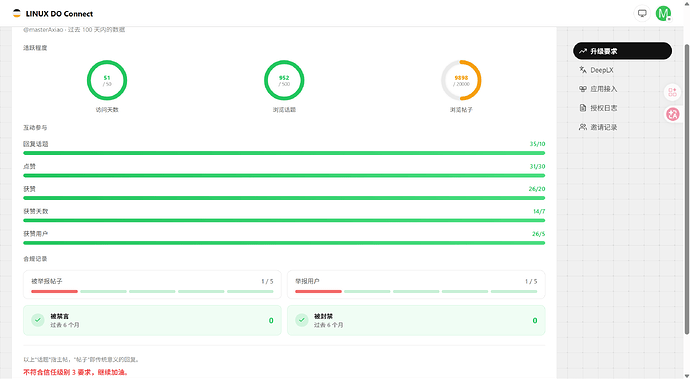Image resolution: width=690 pixels, height=379 pixels.
Task: Click the 回复话题 progress bar
Action: [x=284, y=153]
